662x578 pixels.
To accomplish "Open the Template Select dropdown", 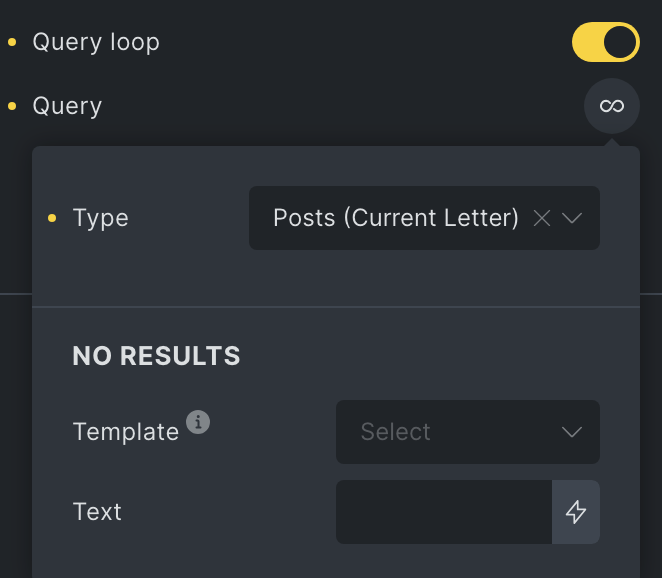I will [468, 432].
